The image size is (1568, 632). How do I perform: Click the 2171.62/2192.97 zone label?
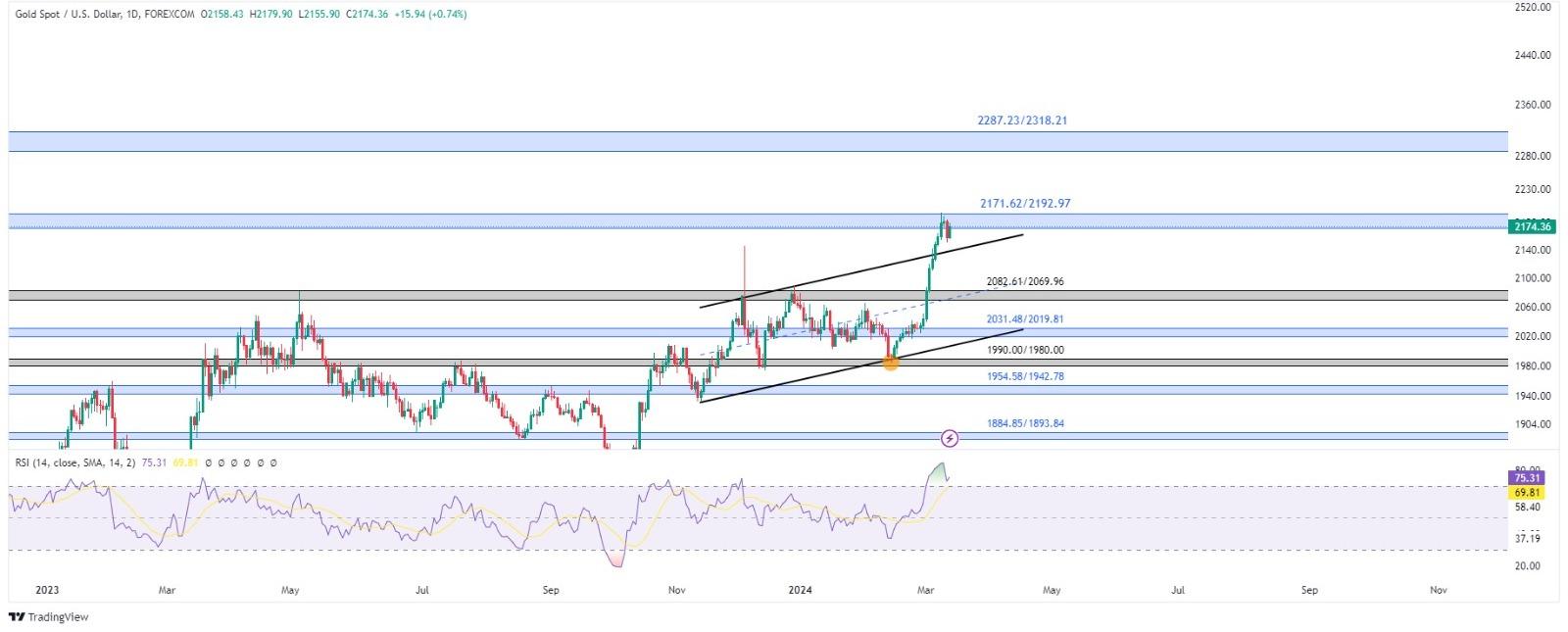point(1025,204)
